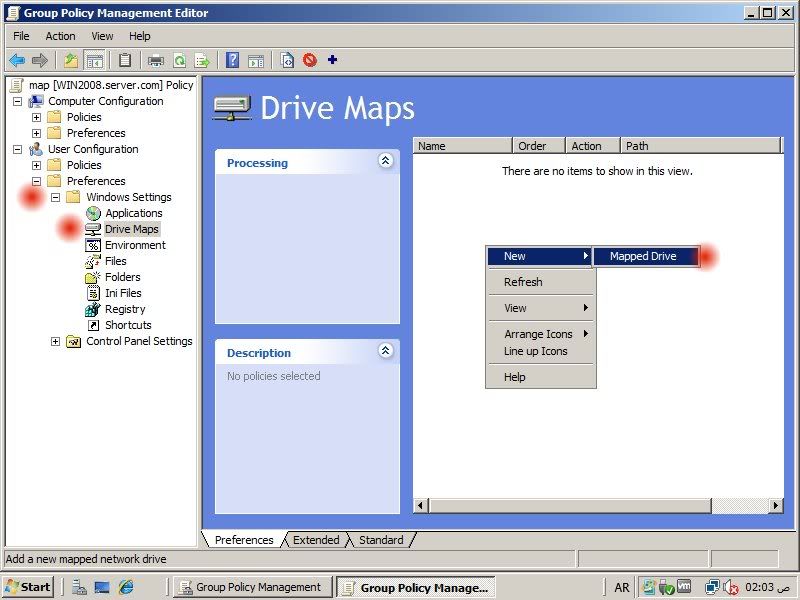Open the View menu in the menu bar
800x600 pixels.
tap(102, 36)
